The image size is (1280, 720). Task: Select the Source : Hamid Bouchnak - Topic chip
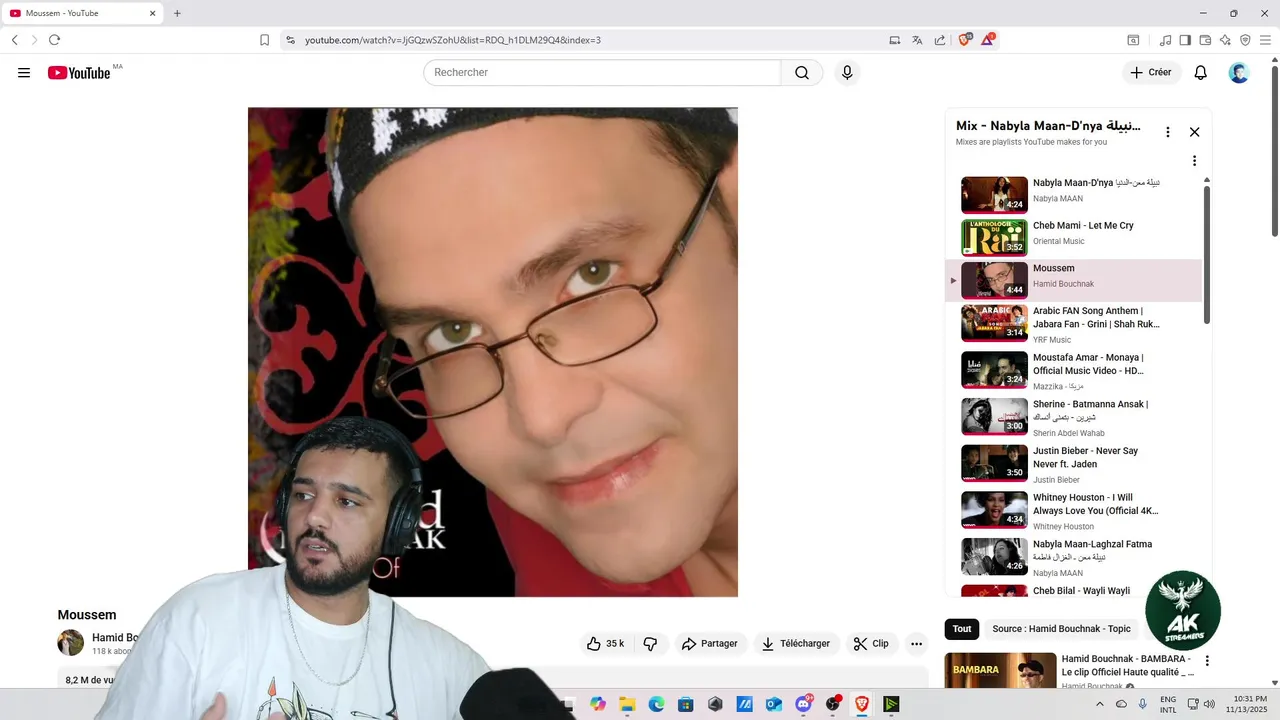[1061, 629]
